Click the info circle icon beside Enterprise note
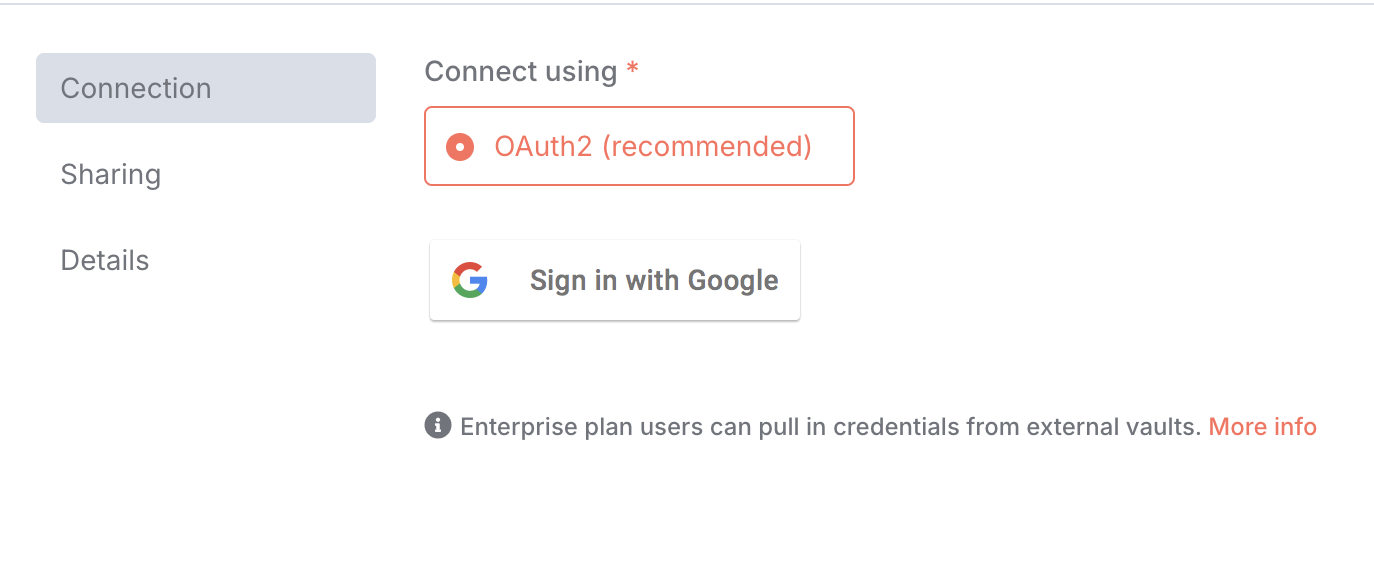1374x562 pixels. pyautogui.click(x=438, y=426)
